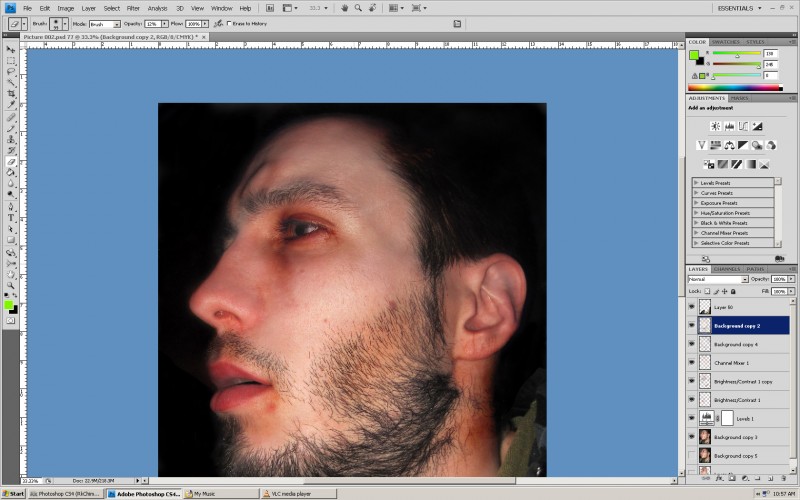Hide the Brightness/Contrast 1 copy layer

(x=691, y=381)
